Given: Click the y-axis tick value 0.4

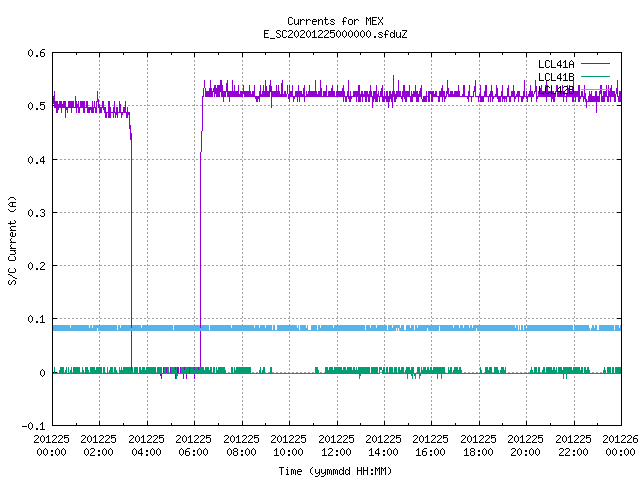Looking at the screenshot, I should pyautogui.click(x=37, y=160).
